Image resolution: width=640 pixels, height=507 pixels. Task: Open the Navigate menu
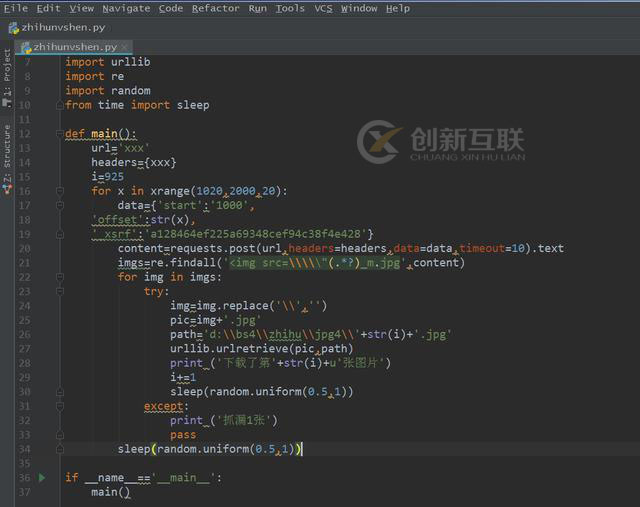click(x=126, y=9)
